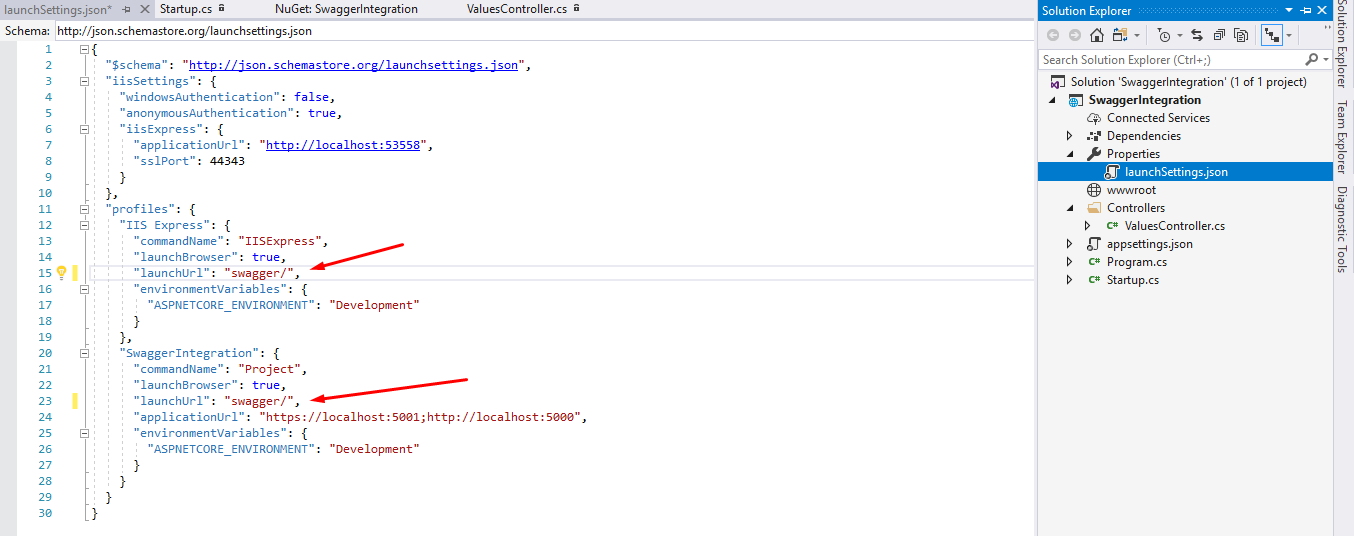
Task: Click the appsettings.json file icon
Action: 1094,244
